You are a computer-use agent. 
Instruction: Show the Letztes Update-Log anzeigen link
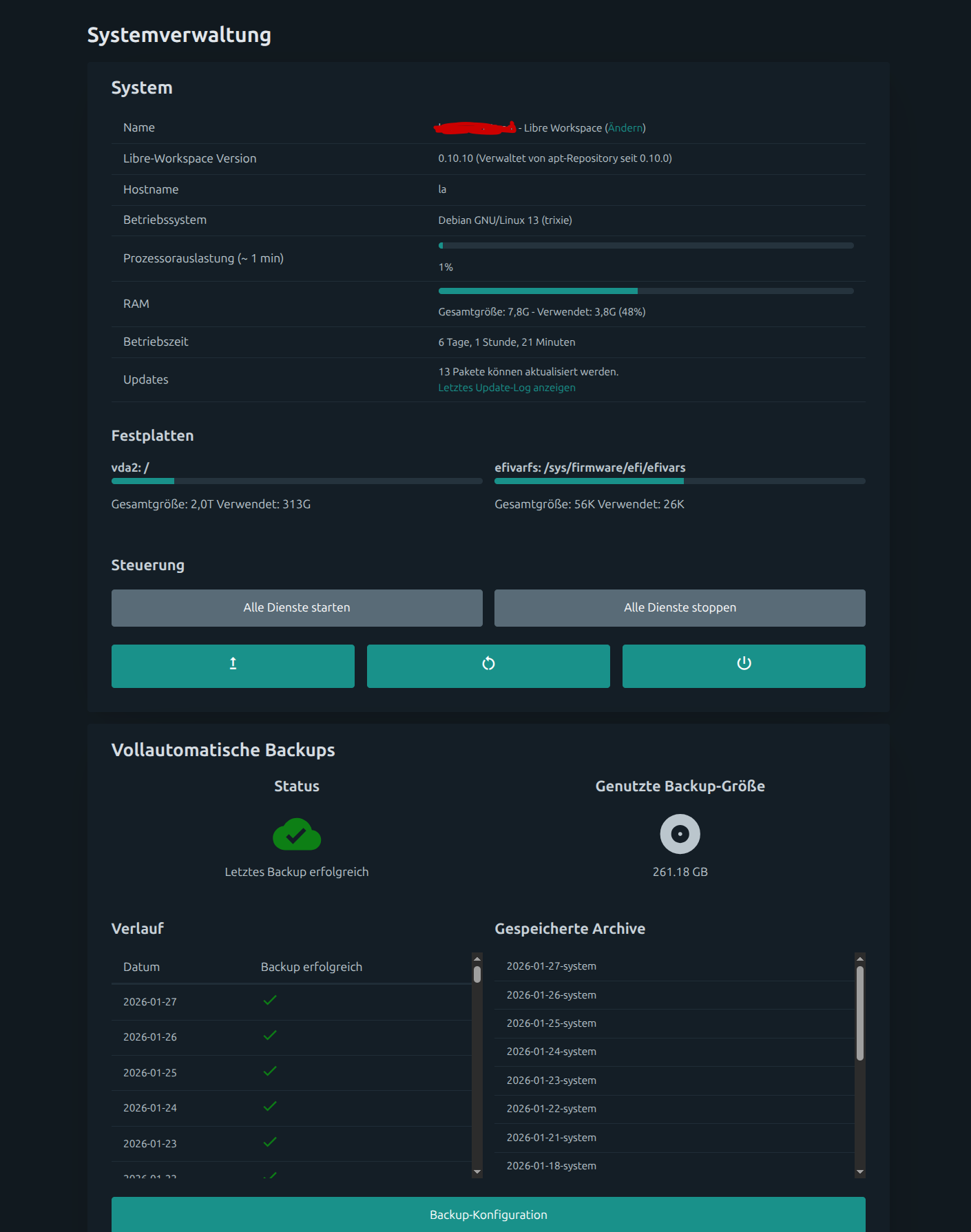pos(507,388)
